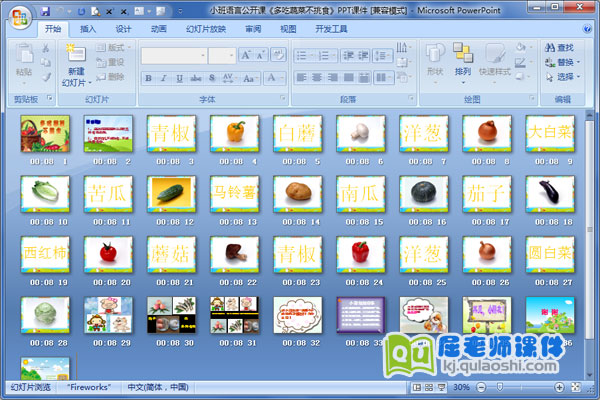Switch to normal view in status bar
Screen dimensions: 600x400
click(414, 387)
